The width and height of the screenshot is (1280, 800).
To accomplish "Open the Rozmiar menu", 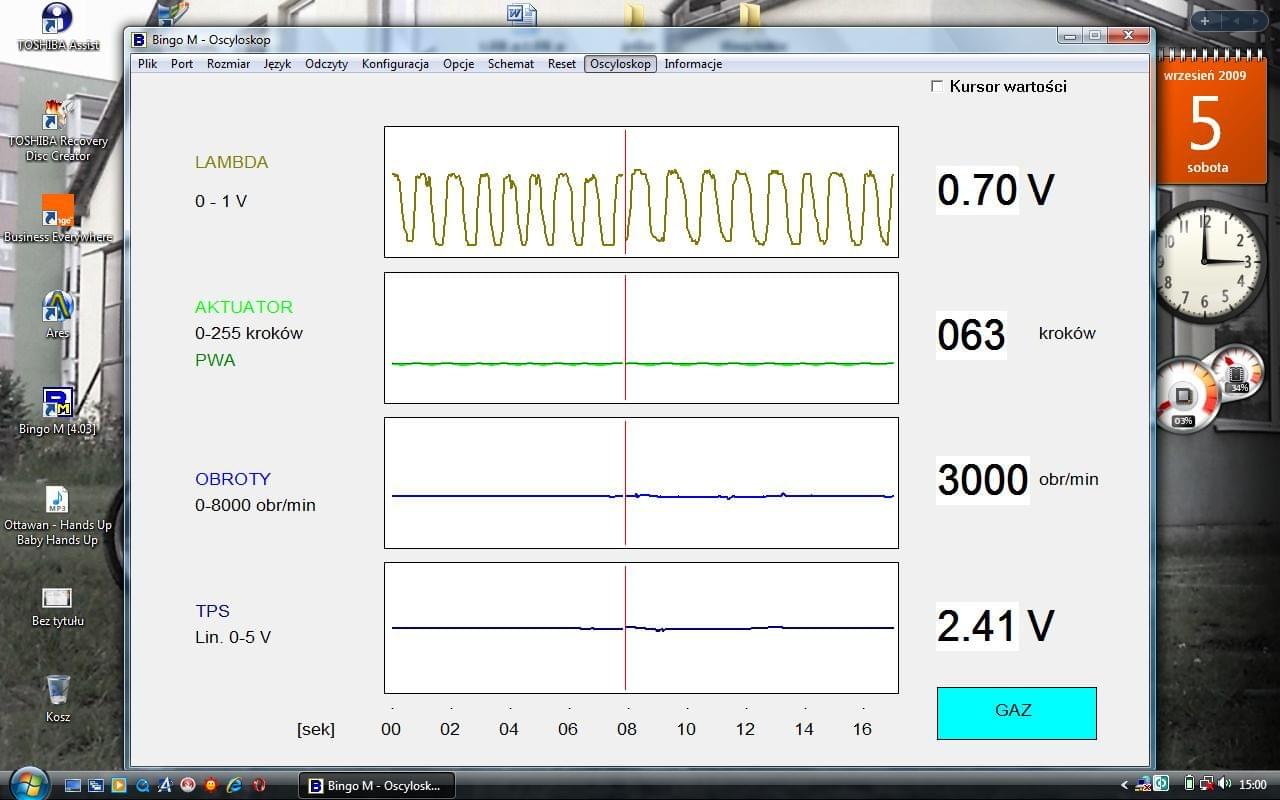I will point(228,64).
